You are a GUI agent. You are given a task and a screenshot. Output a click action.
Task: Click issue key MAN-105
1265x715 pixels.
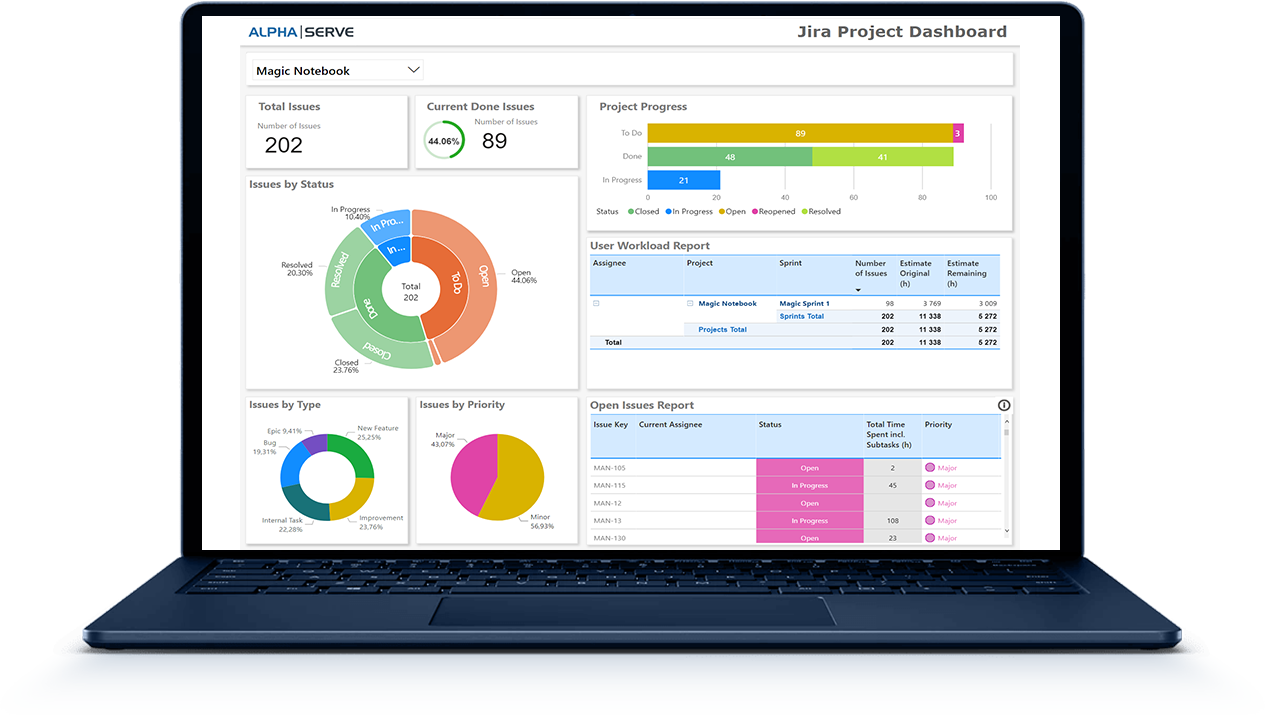click(609, 468)
